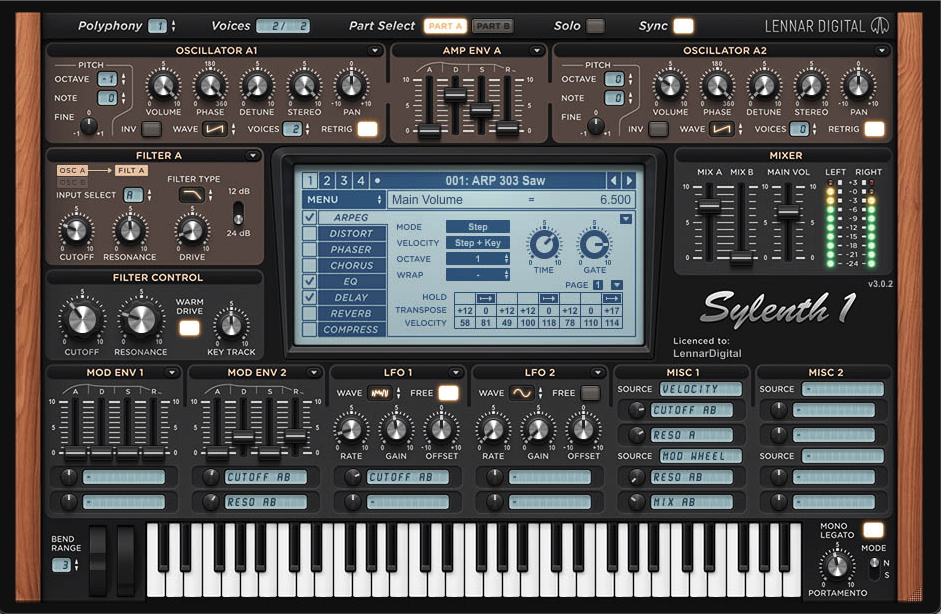Open the MENU dropdown on the LCD screen

pos(341,198)
